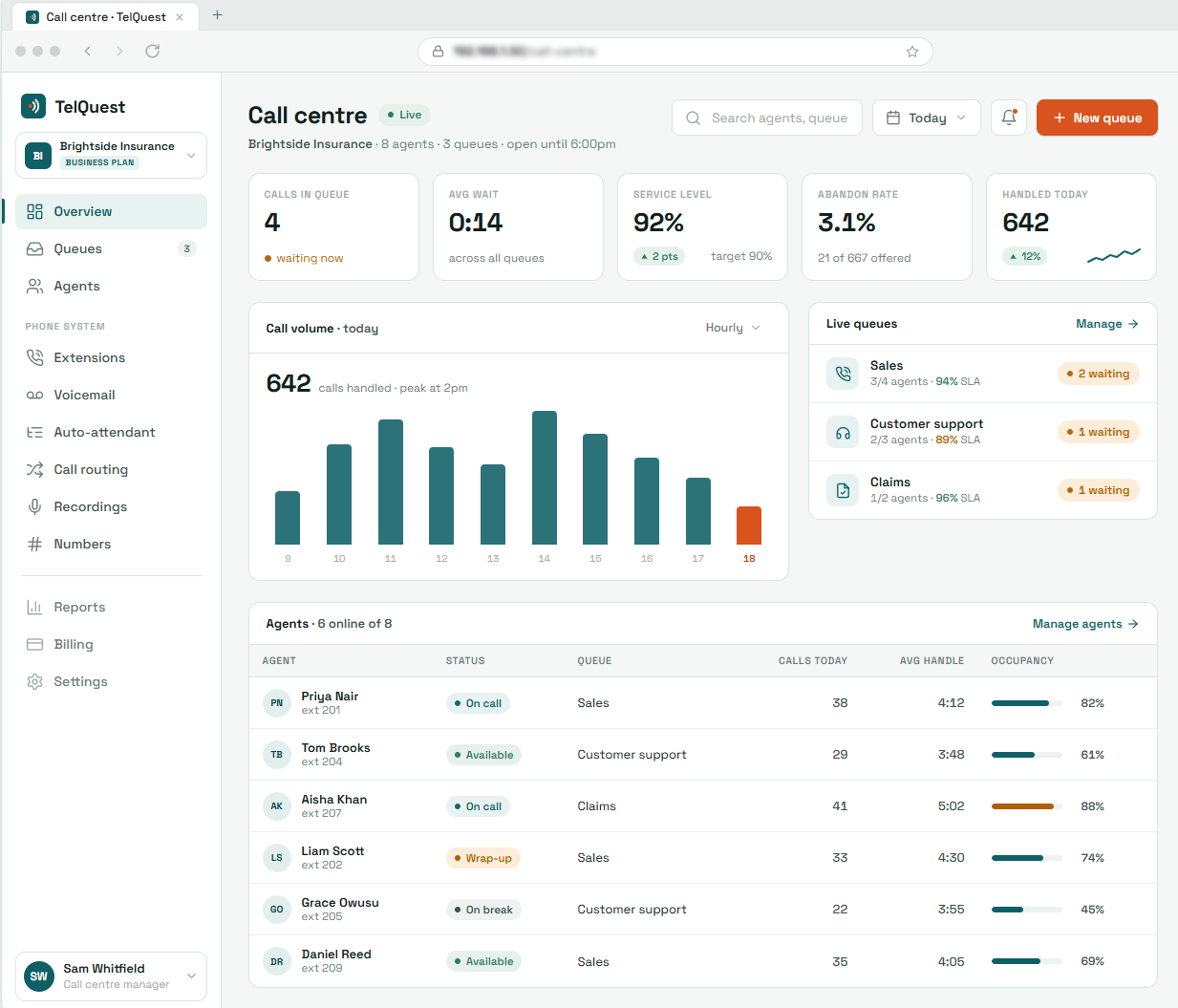Open a new browser tab
The image size is (1178, 1008).
click(x=217, y=15)
